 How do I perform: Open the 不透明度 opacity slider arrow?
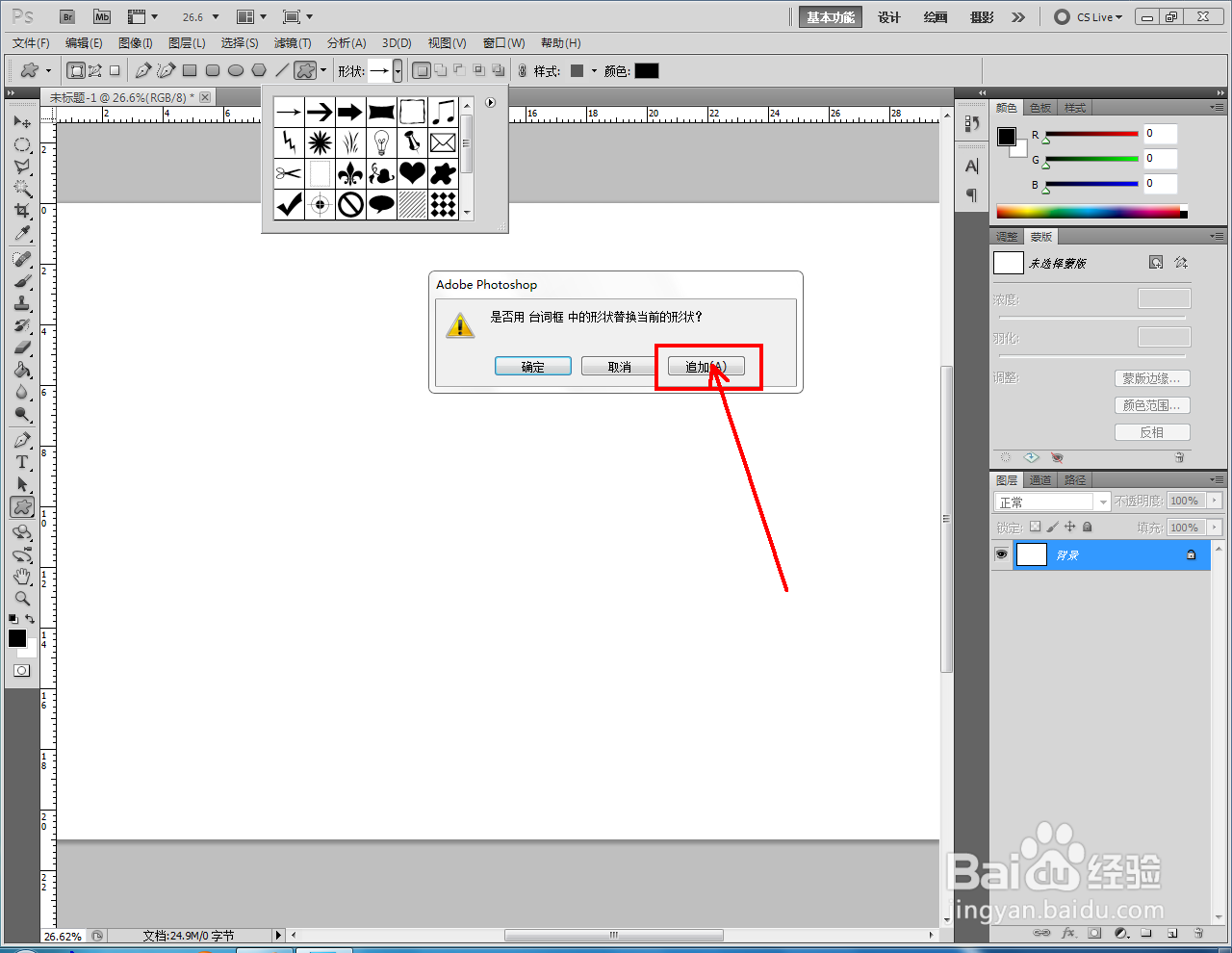pos(1215,501)
